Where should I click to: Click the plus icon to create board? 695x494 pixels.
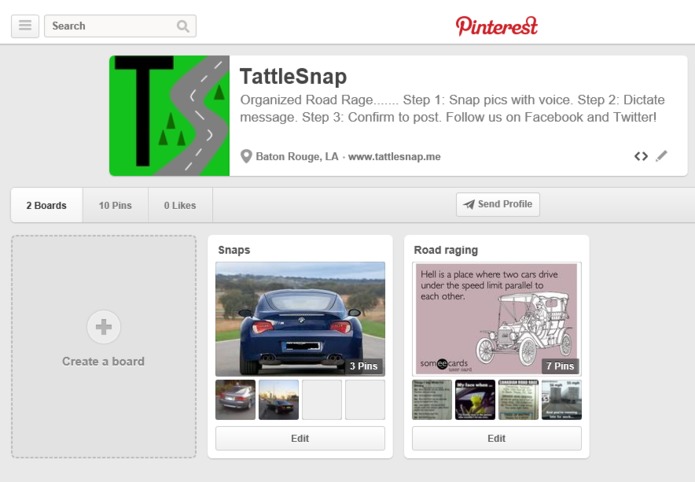tap(103, 327)
